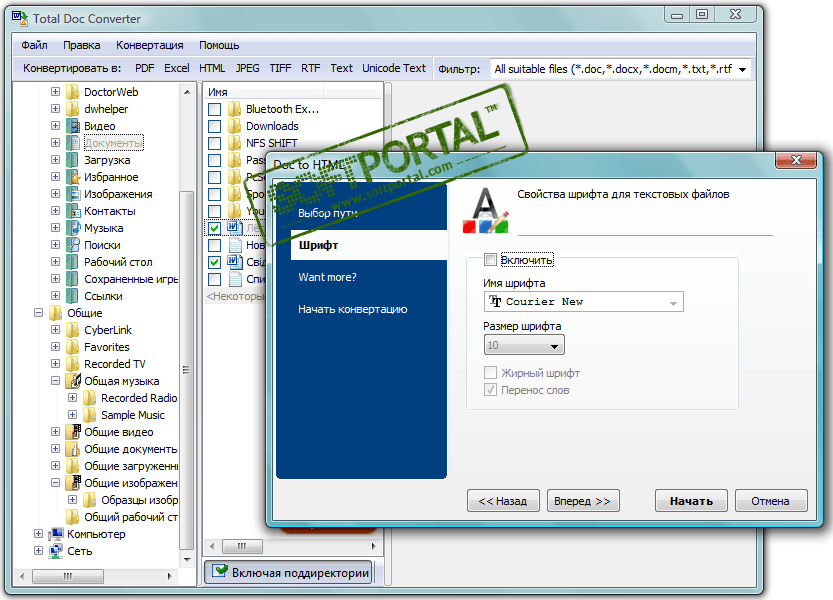Viewport: 833px width, 600px height.
Task: Enable the Включить font checkbox
Action: click(490, 259)
